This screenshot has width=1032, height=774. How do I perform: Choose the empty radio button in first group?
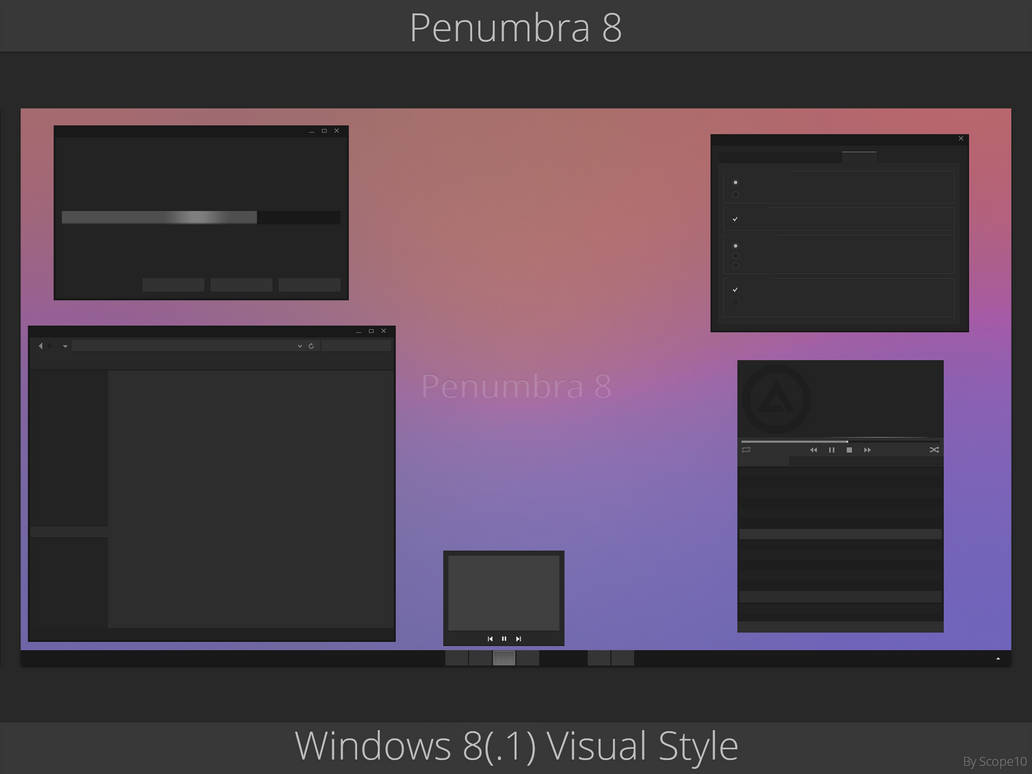735,194
